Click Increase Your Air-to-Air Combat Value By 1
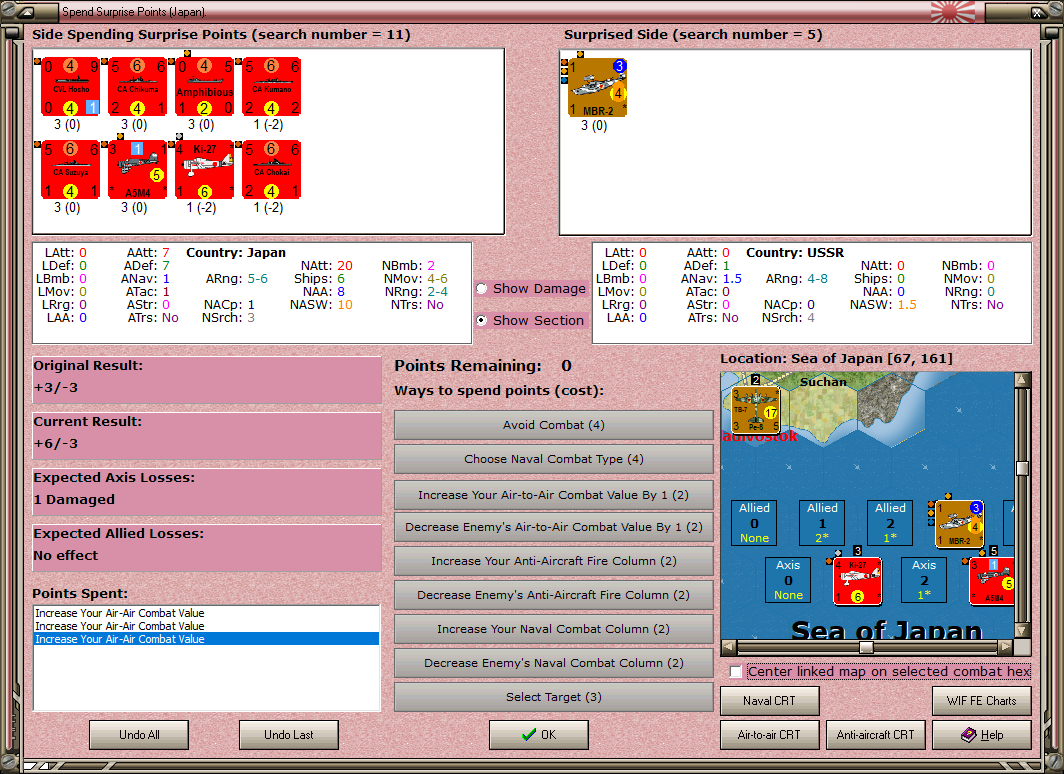The width and height of the screenshot is (1064, 774). click(554, 495)
